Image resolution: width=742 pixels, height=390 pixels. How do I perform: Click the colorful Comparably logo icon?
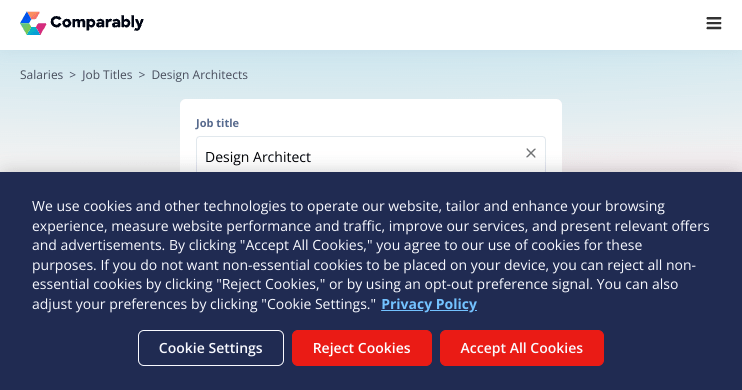[x=33, y=23]
